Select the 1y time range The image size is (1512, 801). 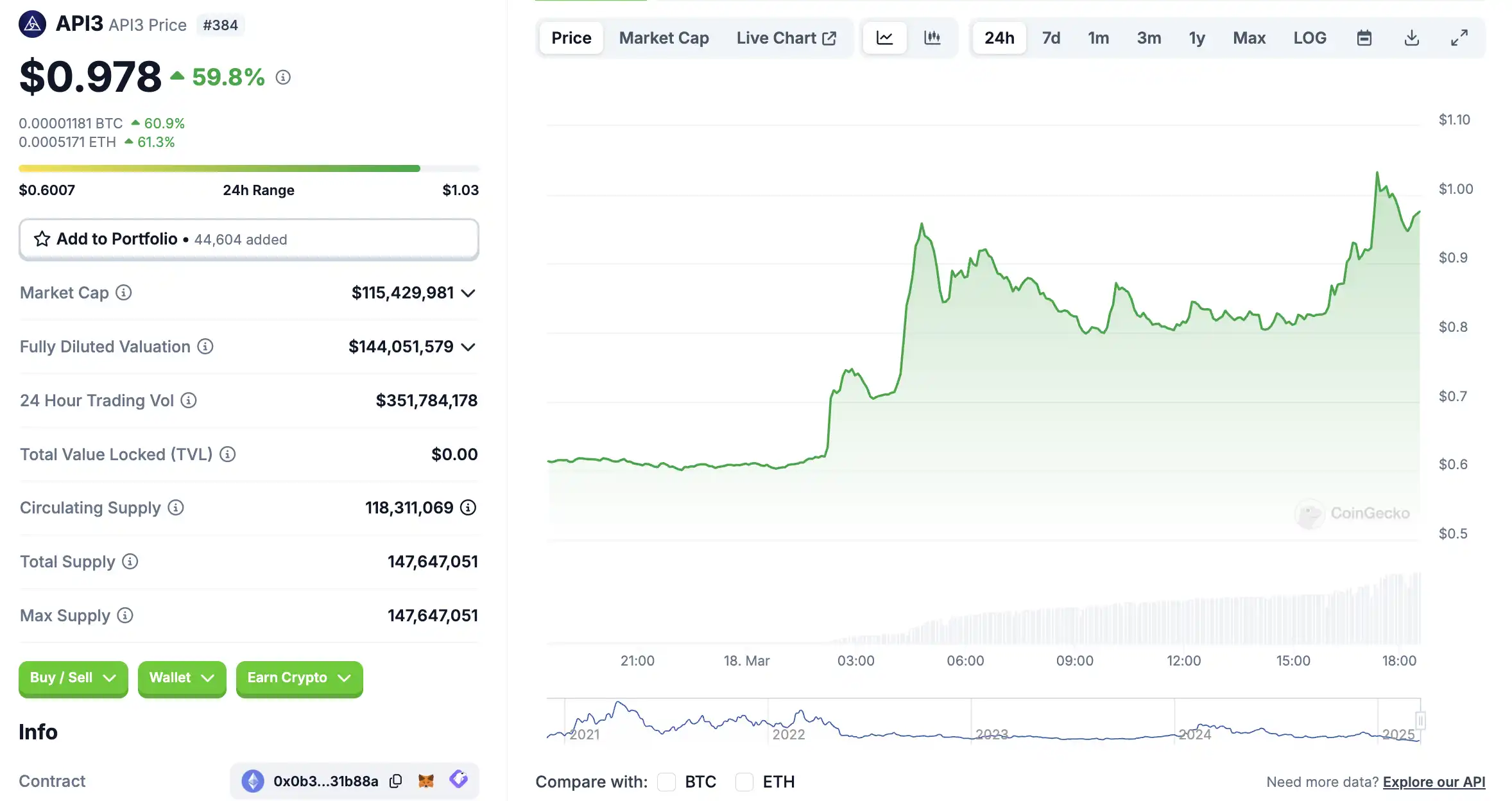coord(1197,38)
